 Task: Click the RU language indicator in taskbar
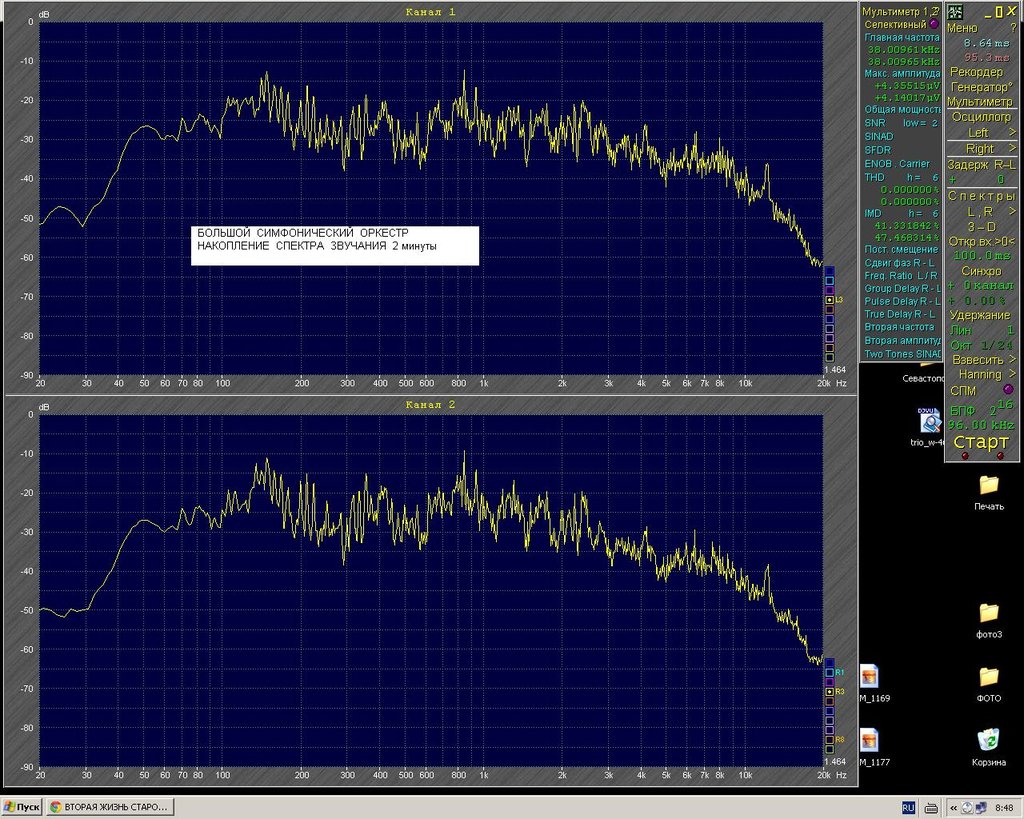point(909,806)
